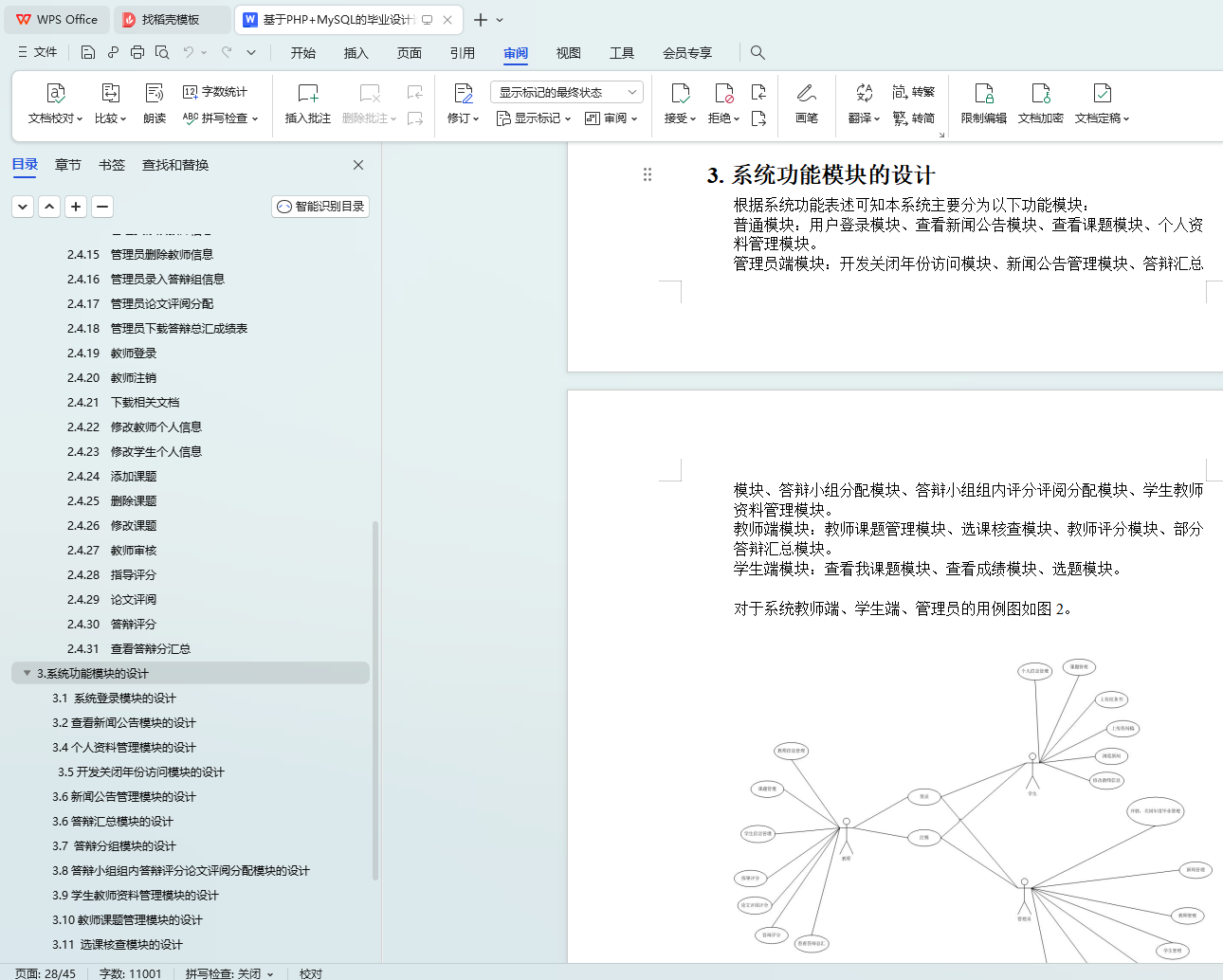The width and height of the screenshot is (1223, 980).
Task: Go to previous revision icon
Action: (758, 92)
